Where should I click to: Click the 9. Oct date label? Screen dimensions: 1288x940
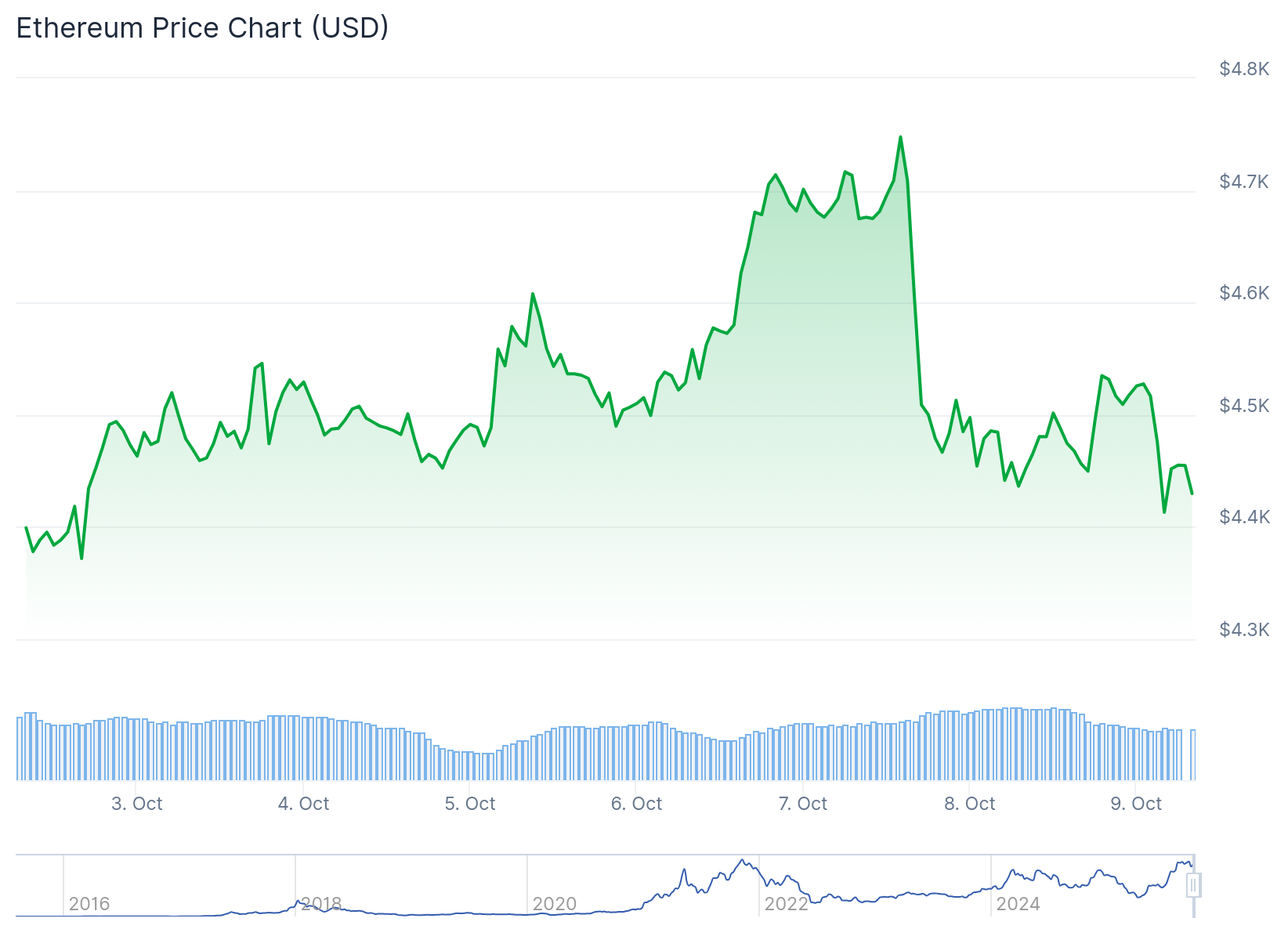point(1136,804)
